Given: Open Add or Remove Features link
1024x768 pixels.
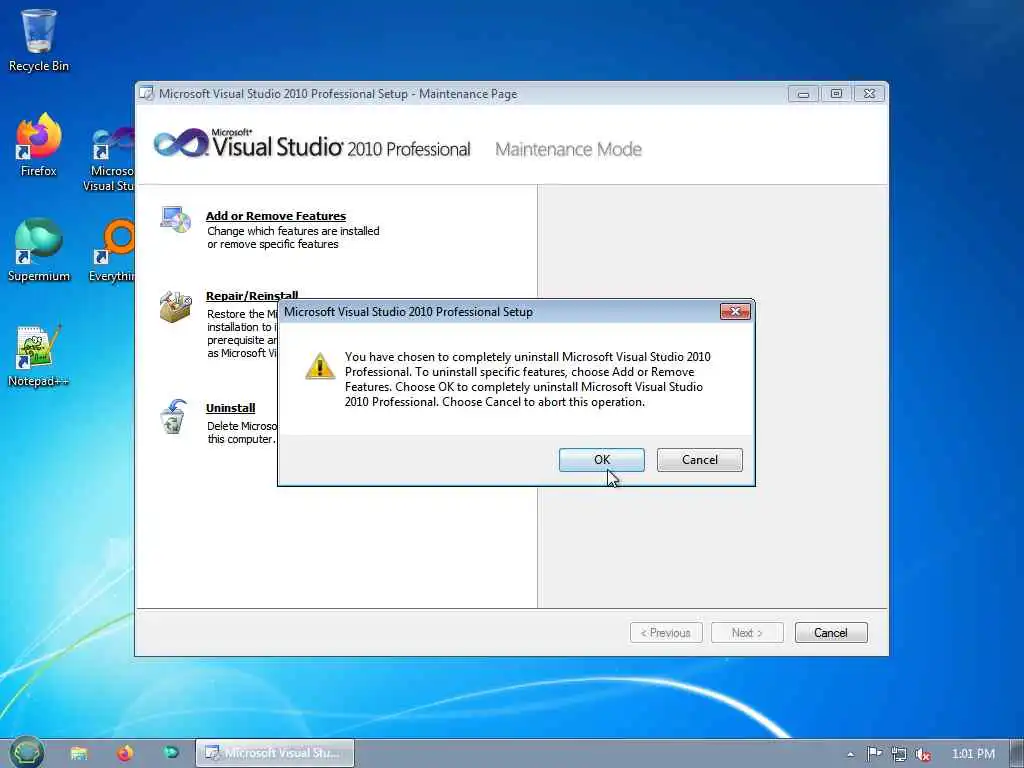Looking at the screenshot, I should (x=276, y=216).
